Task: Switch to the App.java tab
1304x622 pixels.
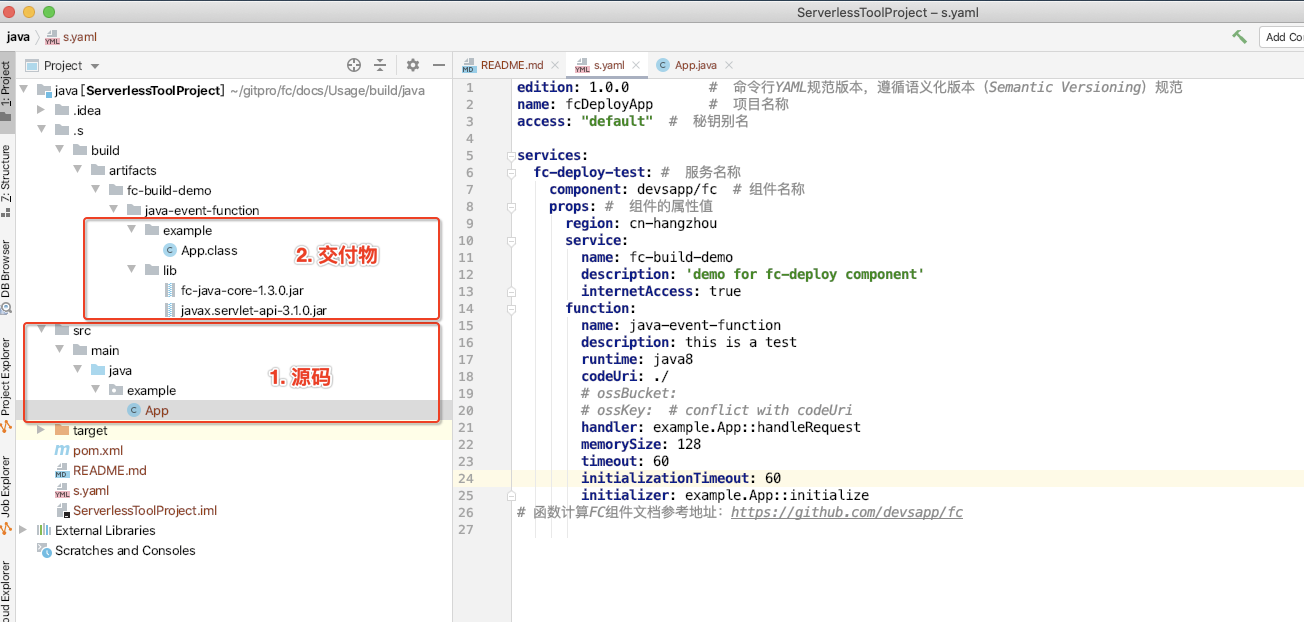Action: 695,65
